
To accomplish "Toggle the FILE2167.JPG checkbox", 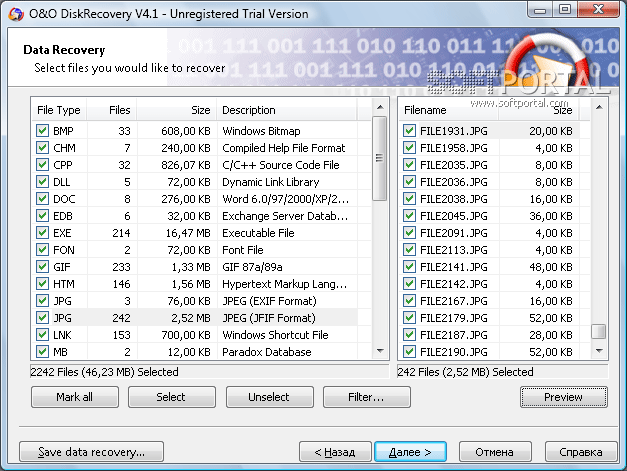I will (409, 301).
